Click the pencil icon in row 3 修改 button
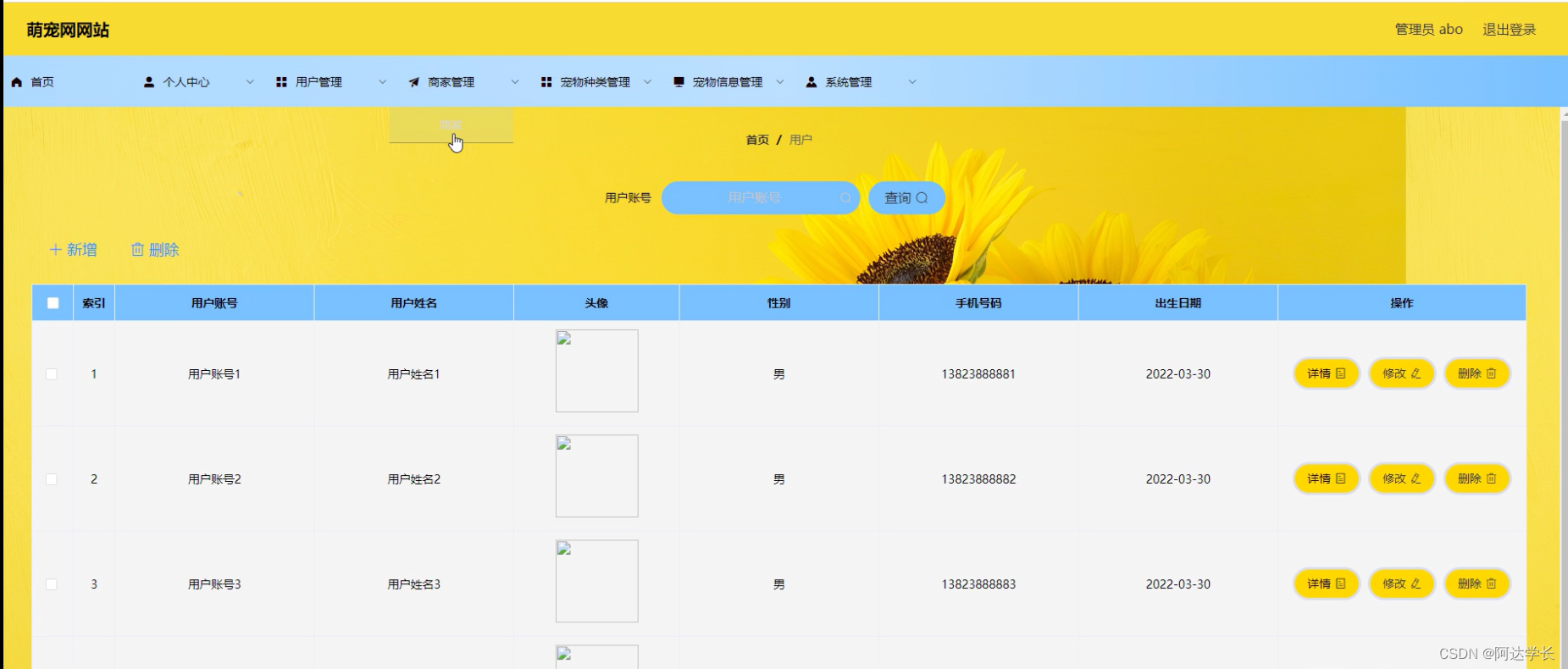 coord(1416,583)
